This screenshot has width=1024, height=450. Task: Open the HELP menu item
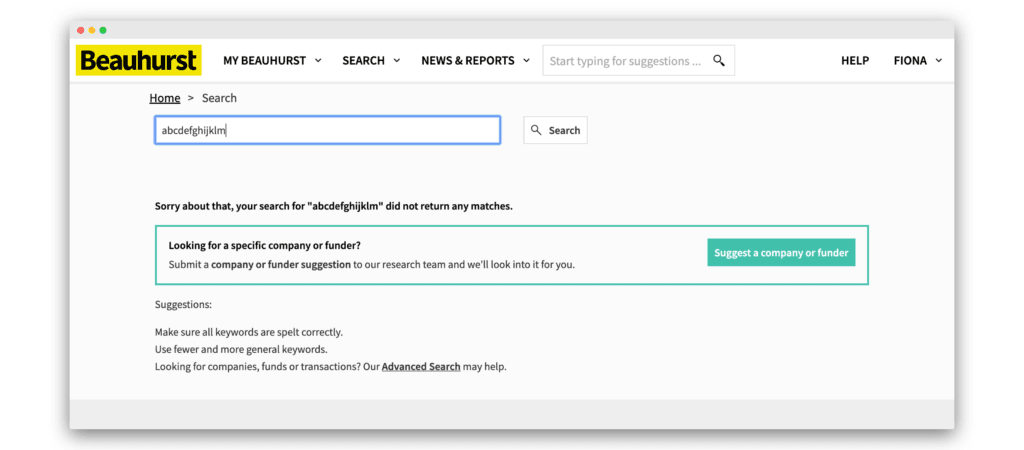[855, 60]
